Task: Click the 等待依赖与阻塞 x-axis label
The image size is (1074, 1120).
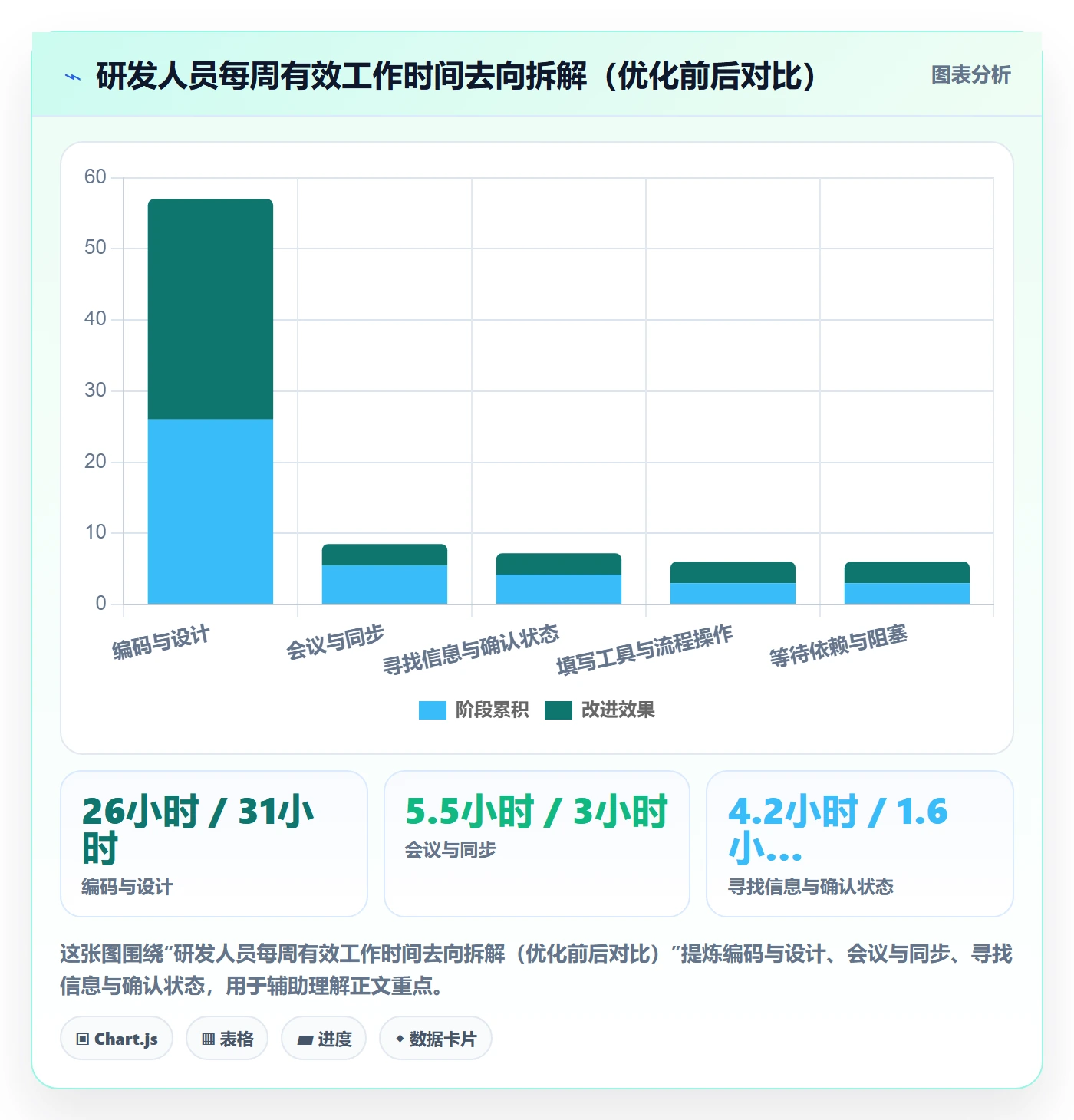Action: pyautogui.click(x=838, y=646)
